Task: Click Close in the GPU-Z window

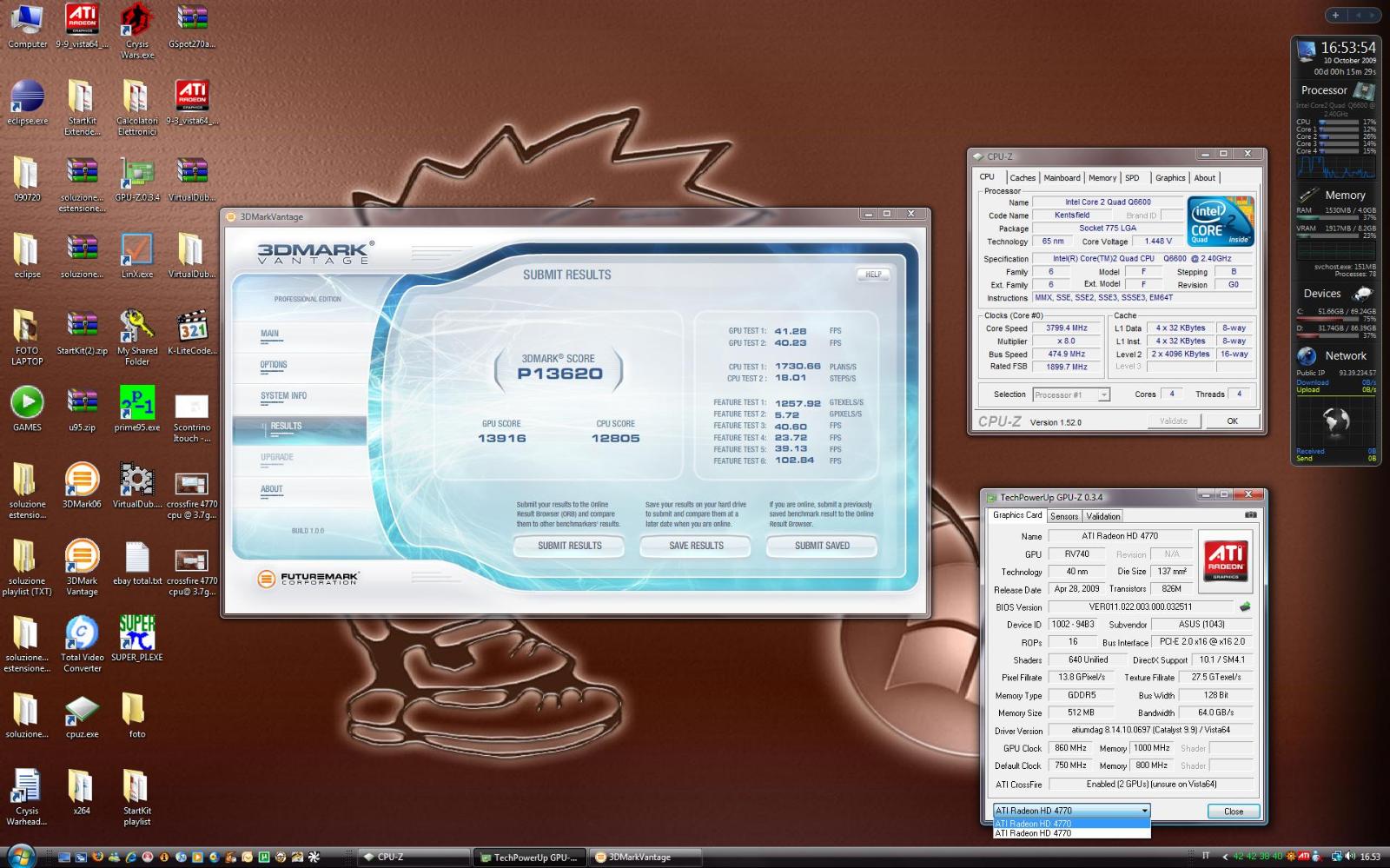Action: [1234, 812]
